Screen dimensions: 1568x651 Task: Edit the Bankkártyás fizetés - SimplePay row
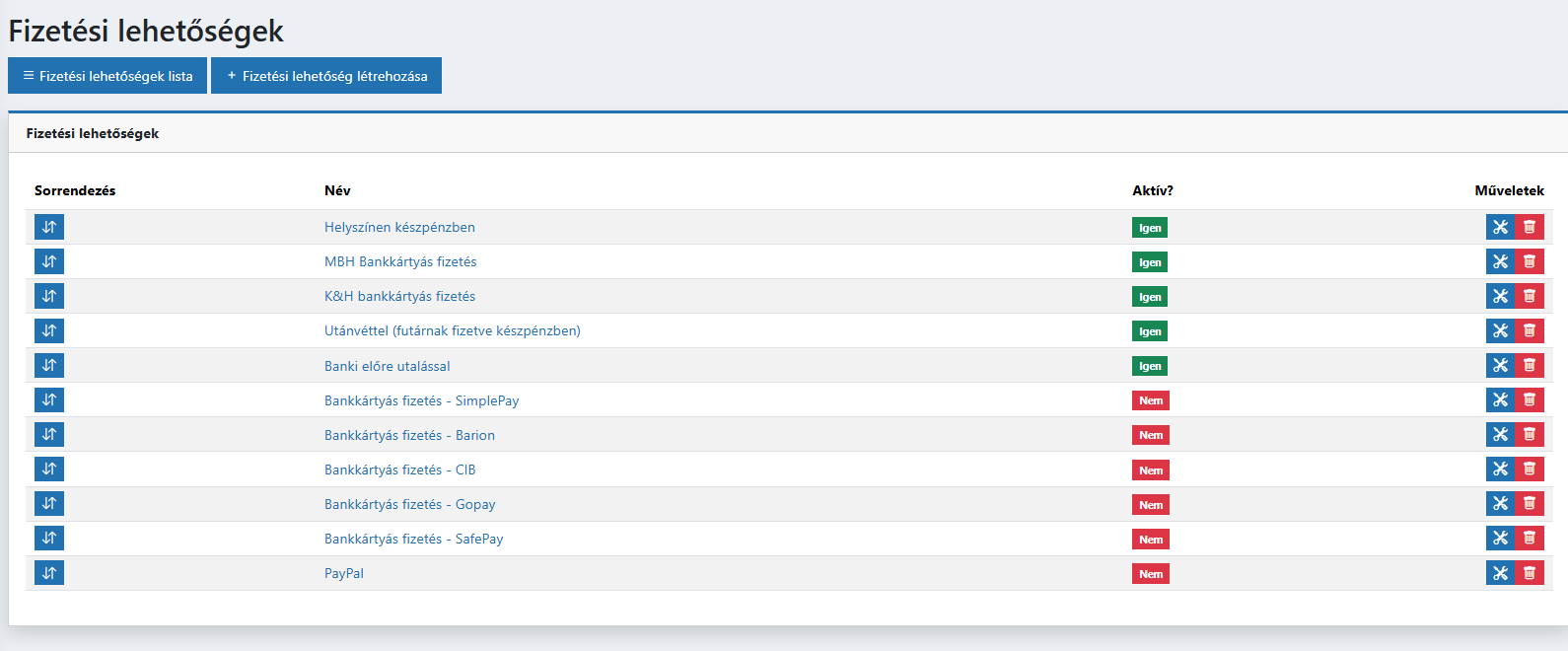point(1500,400)
